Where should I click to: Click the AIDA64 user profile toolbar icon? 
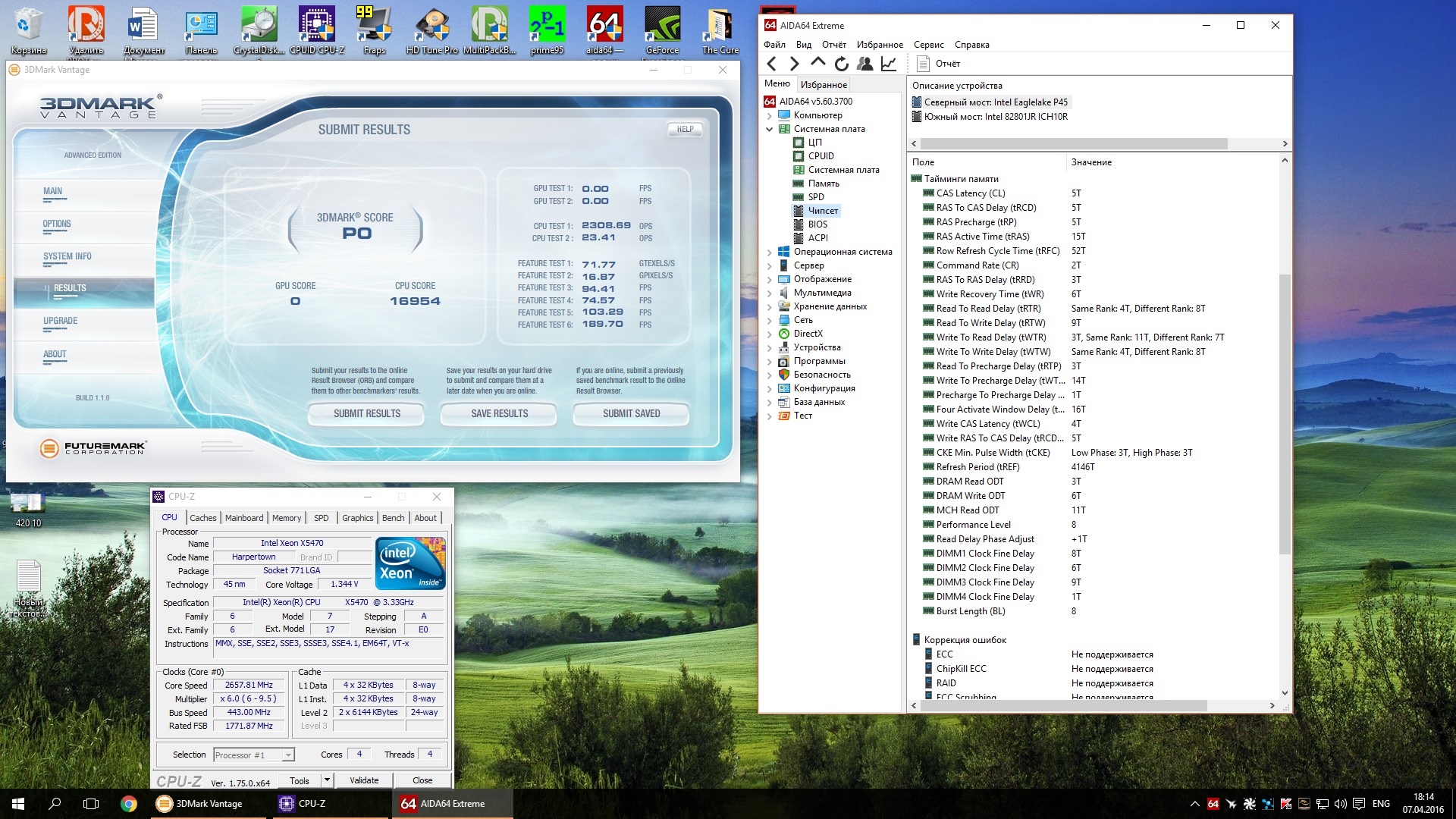point(865,64)
